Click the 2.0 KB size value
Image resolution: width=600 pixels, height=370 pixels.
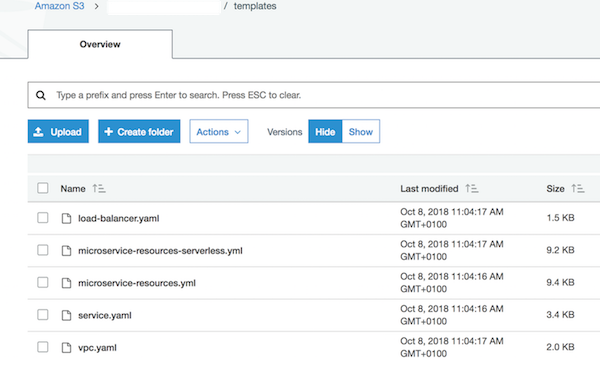click(x=561, y=347)
